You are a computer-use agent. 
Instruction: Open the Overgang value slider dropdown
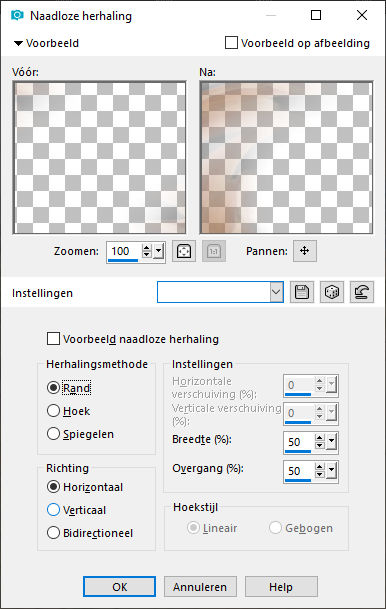331,470
